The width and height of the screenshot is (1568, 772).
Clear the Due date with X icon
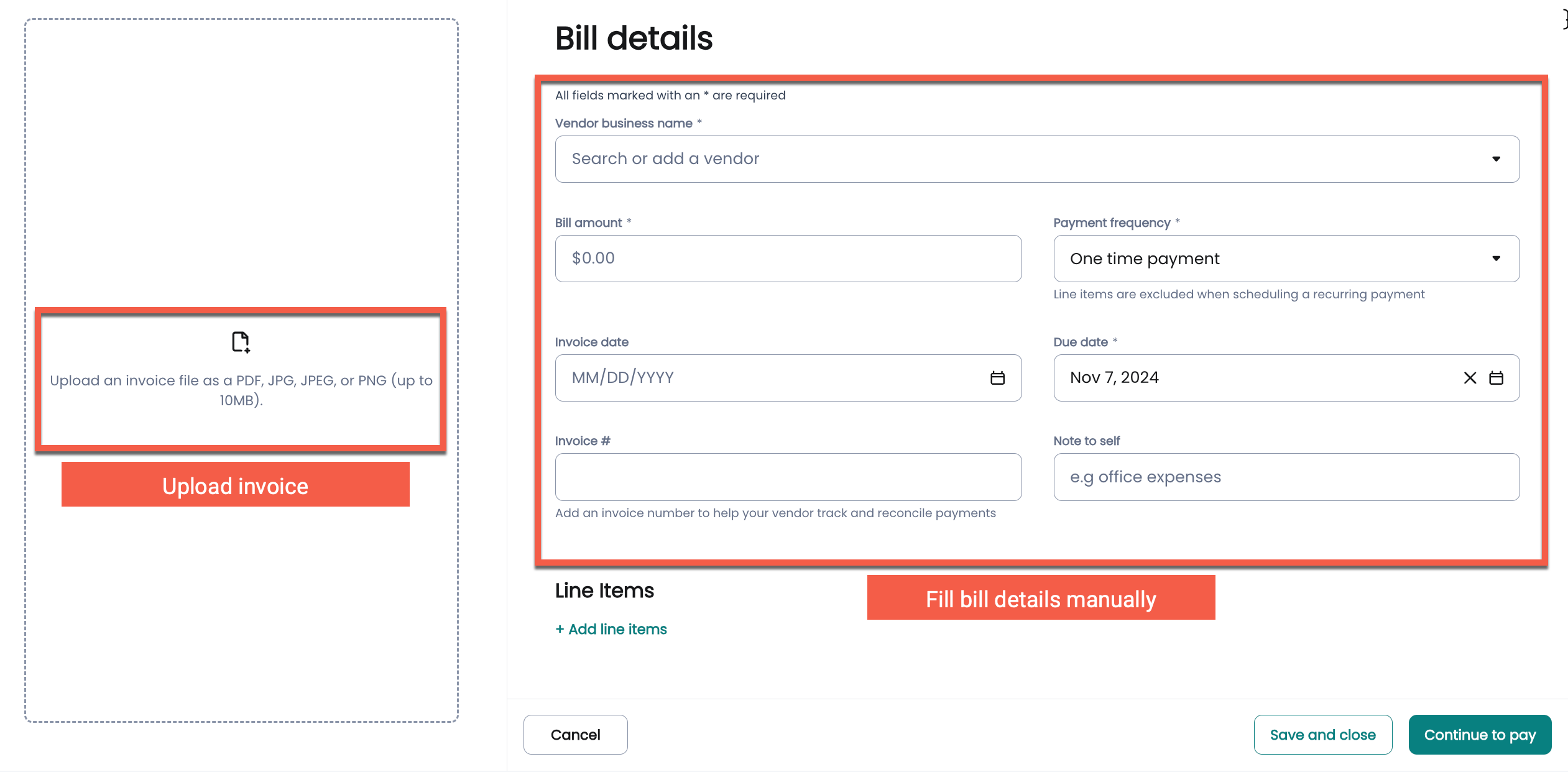pos(1470,378)
